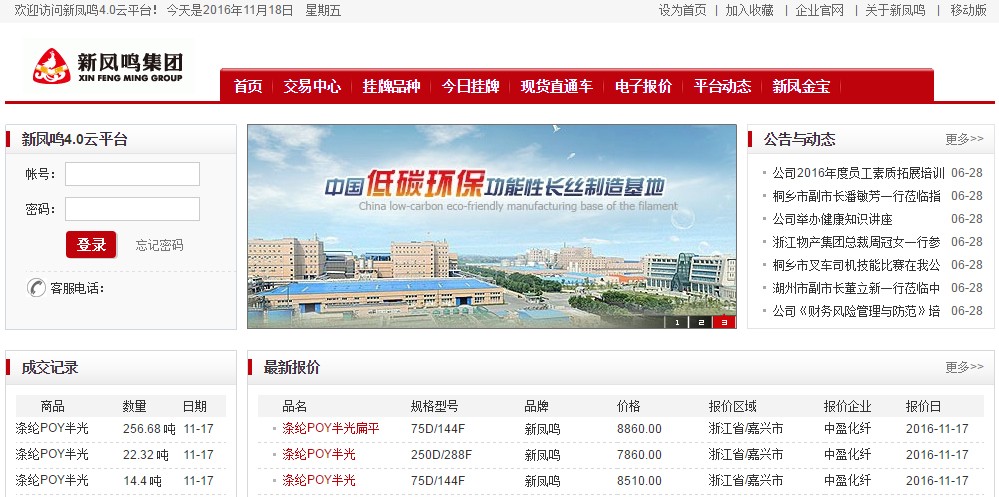
Task: Open the 新凤金宝 menu item
Action: pos(801,87)
